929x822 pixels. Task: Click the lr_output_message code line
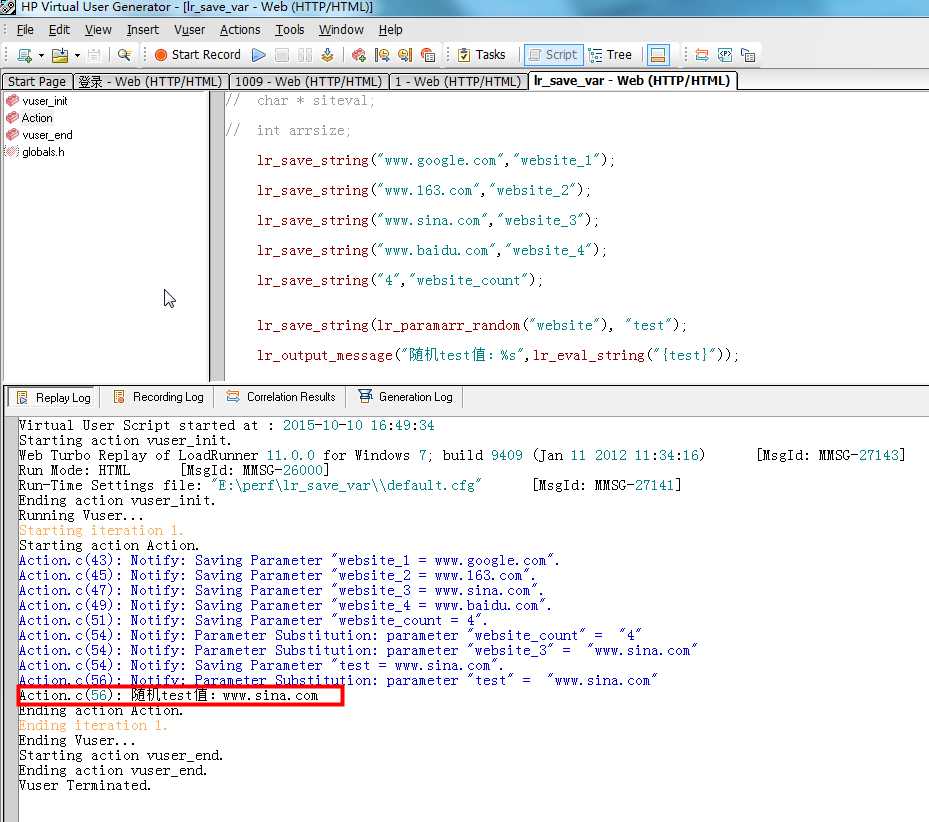[498, 355]
